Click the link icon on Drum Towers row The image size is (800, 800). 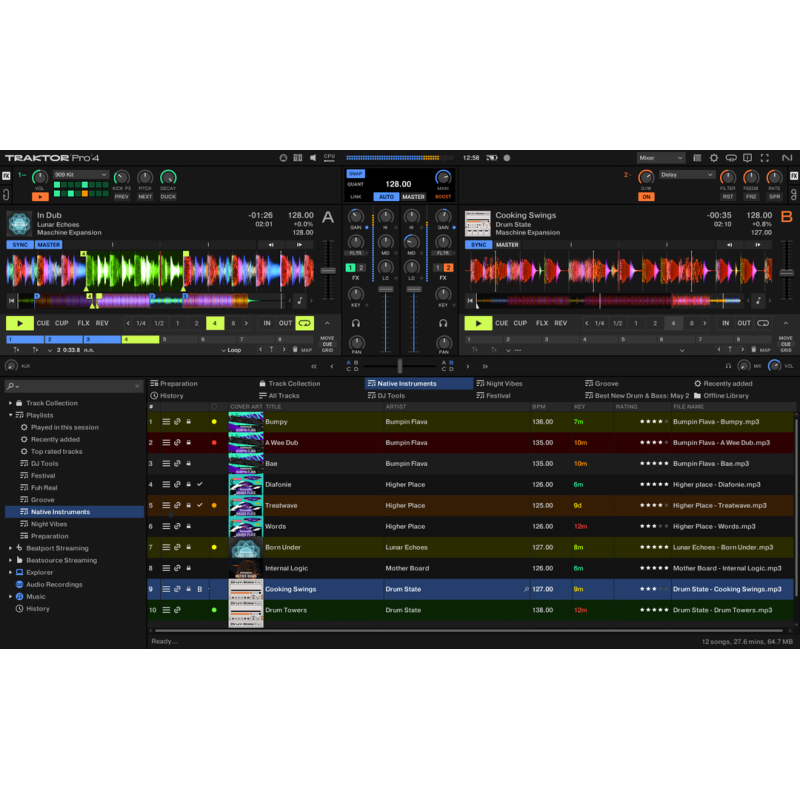tap(177, 610)
